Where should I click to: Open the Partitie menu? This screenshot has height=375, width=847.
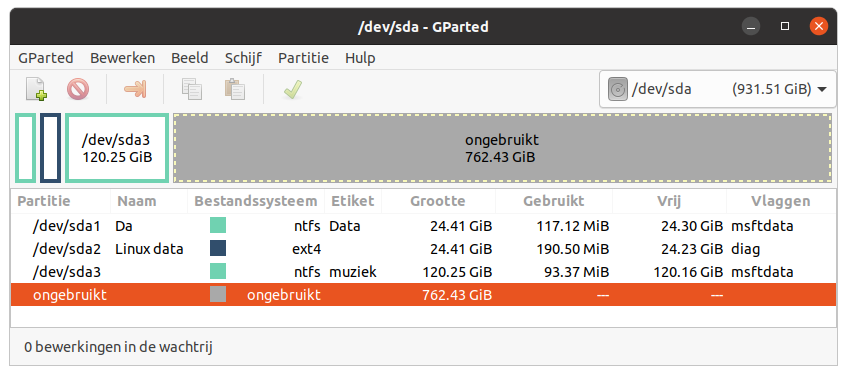[304, 58]
